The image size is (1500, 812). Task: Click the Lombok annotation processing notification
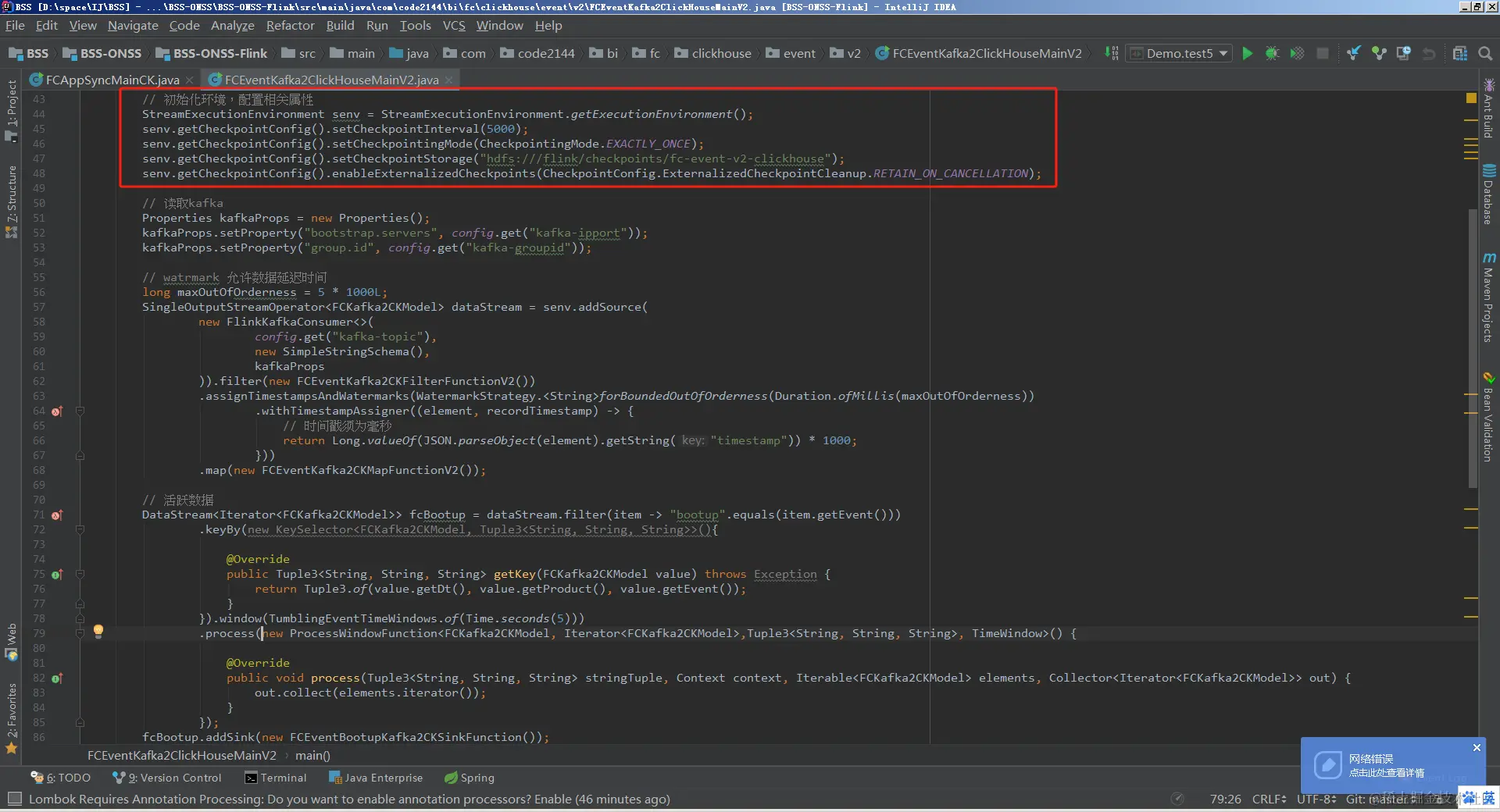pos(349,799)
